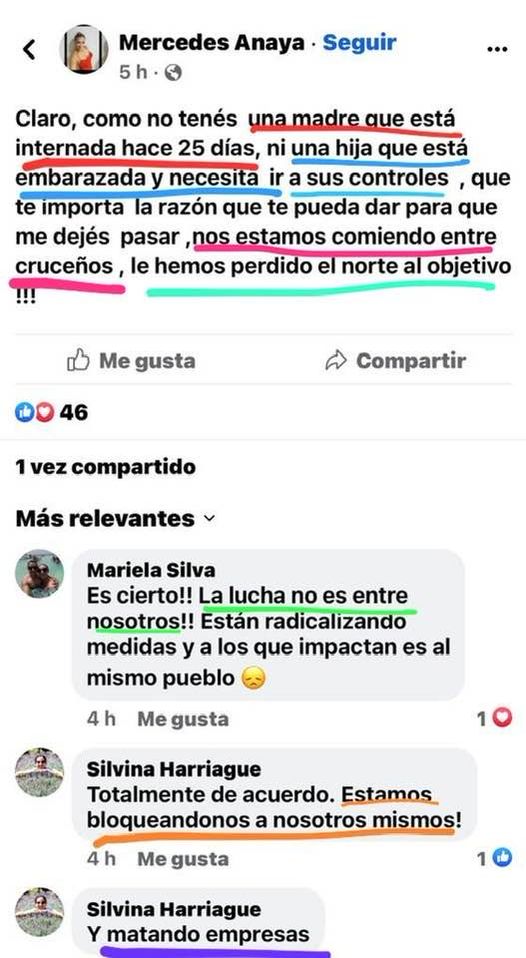The height and width of the screenshot is (958, 526).
Task: View the 46 reactions on the post
Action: (51, 413)
